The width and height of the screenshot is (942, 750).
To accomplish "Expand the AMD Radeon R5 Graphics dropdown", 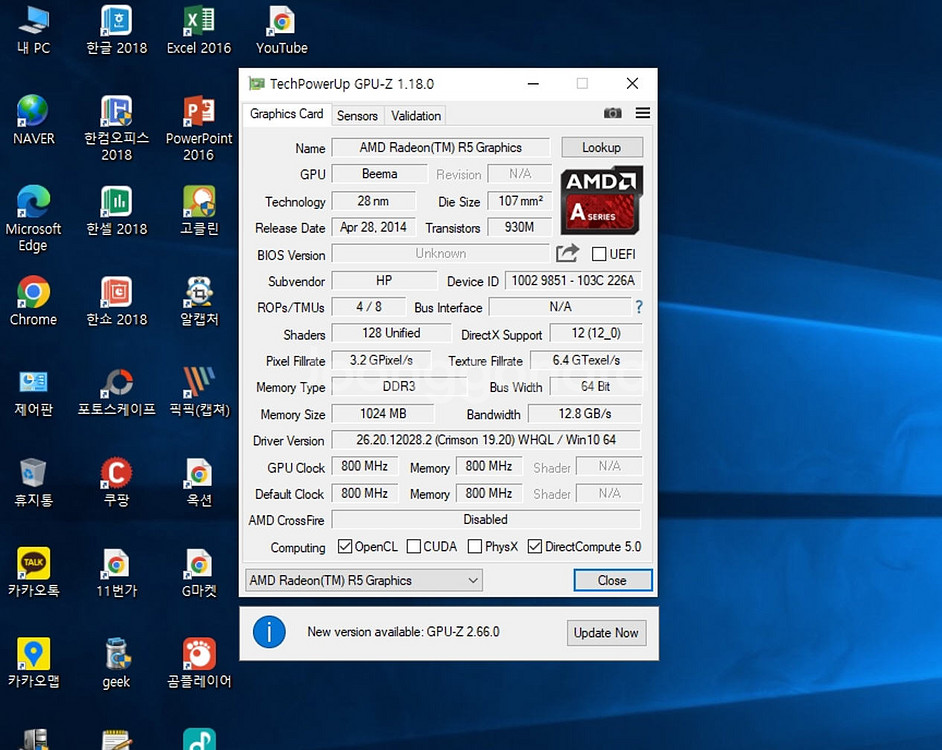I will click(364, 581).
